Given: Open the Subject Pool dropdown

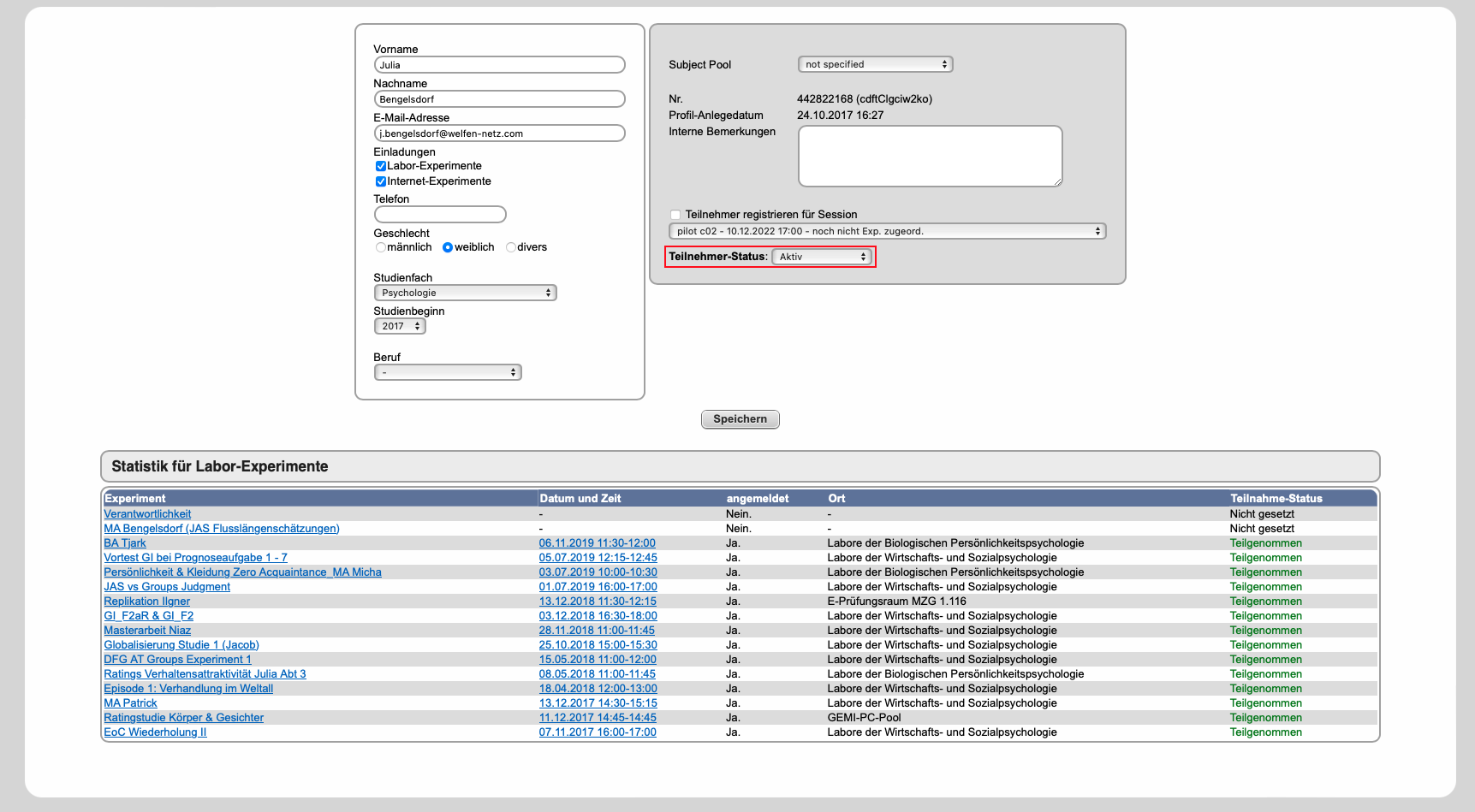Looking at the screenshot, I should 875,64.
